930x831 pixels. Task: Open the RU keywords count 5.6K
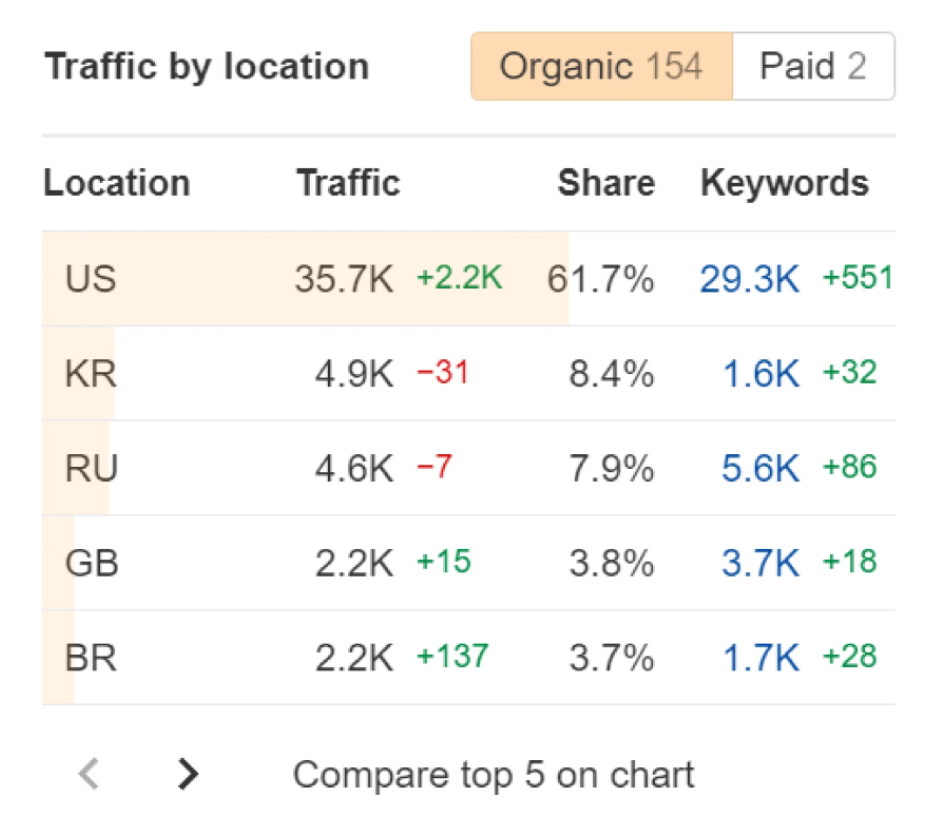click(760, 469)
